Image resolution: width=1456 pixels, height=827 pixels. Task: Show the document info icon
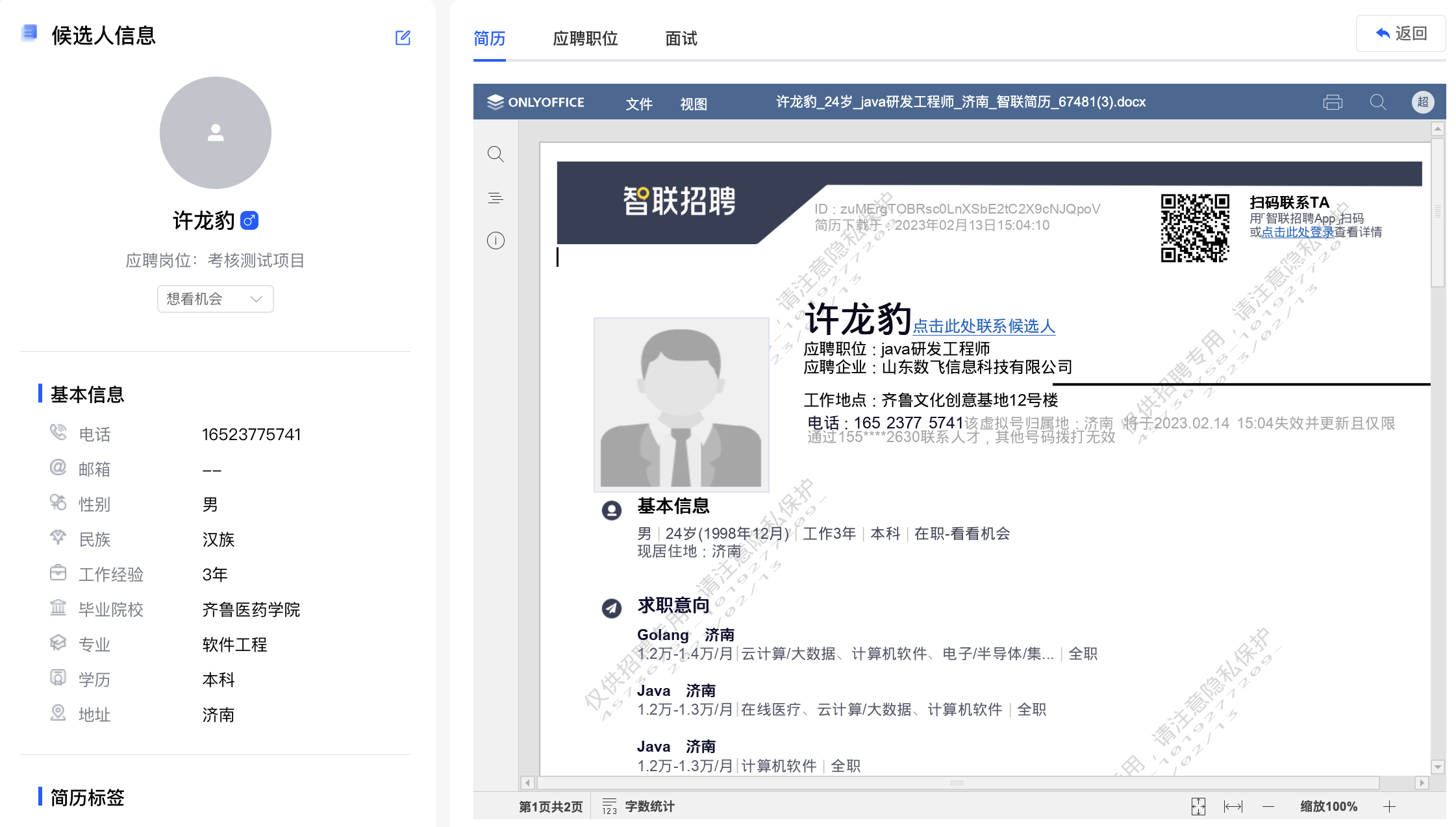click(496, 241)
